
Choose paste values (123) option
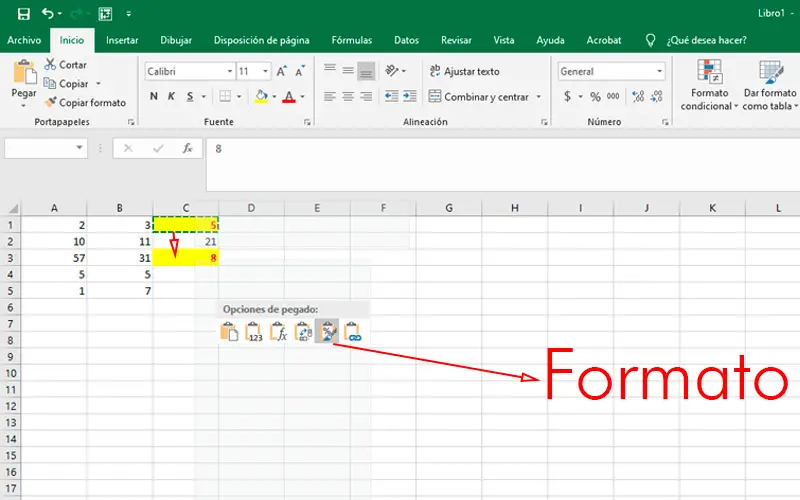[254, 332]
